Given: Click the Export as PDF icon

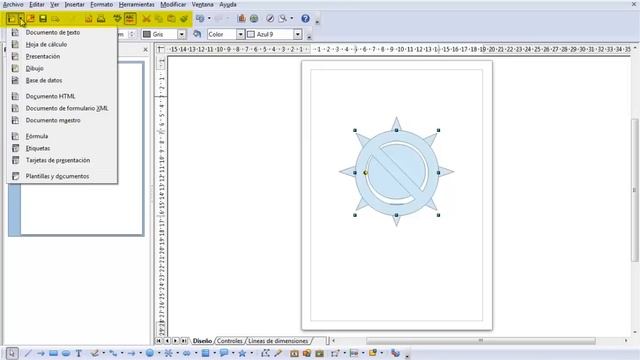Looking at the screenshot, I should click(x=89, y=19).
